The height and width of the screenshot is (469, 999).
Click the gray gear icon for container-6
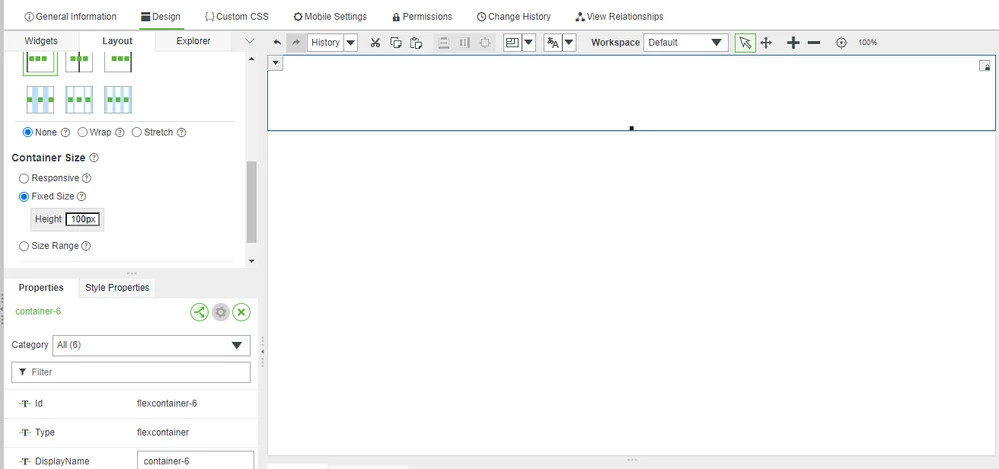pyautogui.click(x=220, y=312)
